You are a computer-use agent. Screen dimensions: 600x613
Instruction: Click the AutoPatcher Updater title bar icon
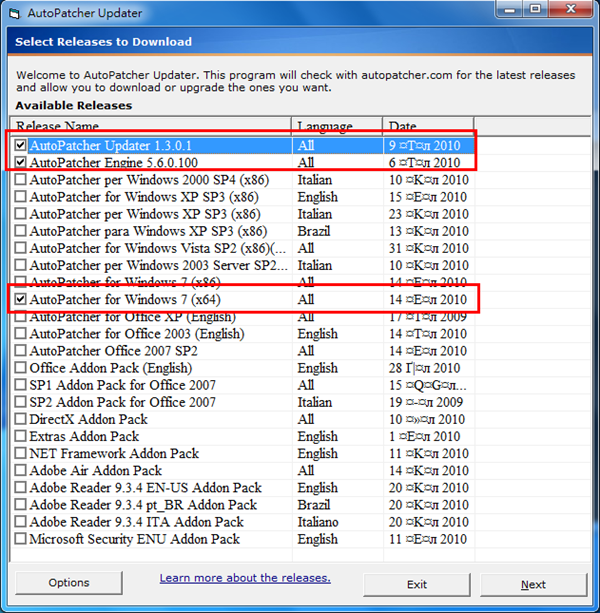(x=15, y=14)
